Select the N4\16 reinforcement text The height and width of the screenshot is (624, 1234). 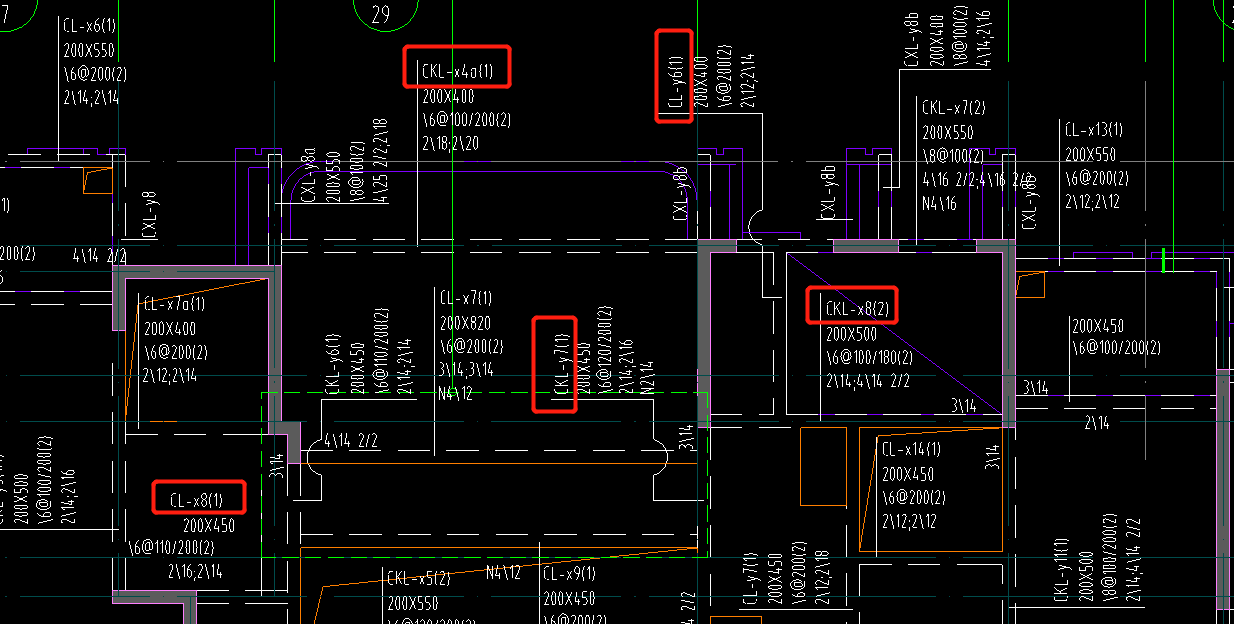click(x=939, y=204)
